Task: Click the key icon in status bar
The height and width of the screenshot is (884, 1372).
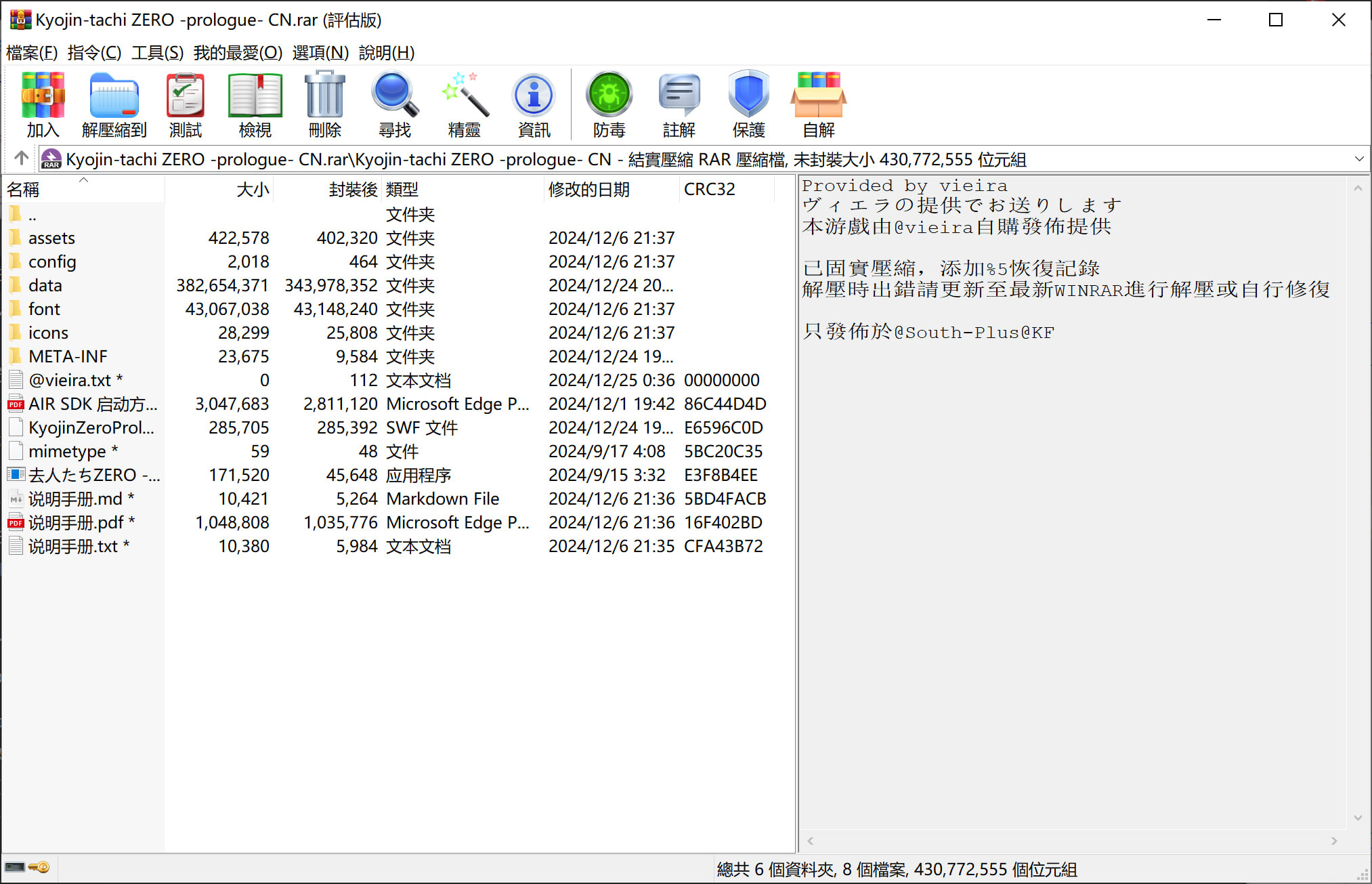Action: click(x=39, y=868)
